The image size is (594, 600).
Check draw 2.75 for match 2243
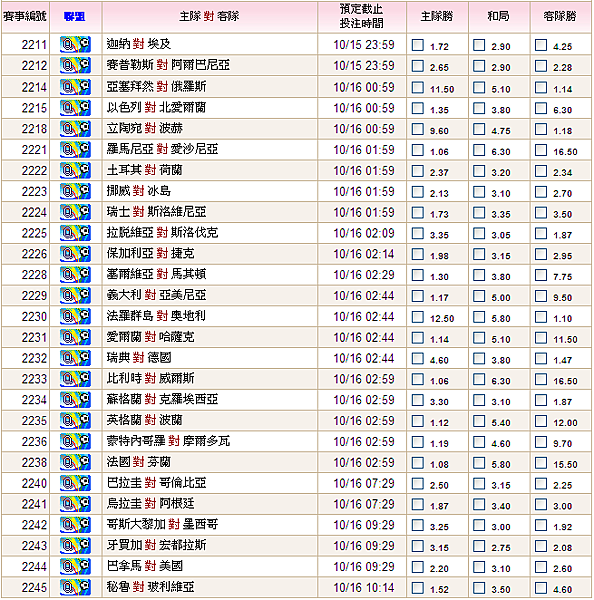[479, 546]
